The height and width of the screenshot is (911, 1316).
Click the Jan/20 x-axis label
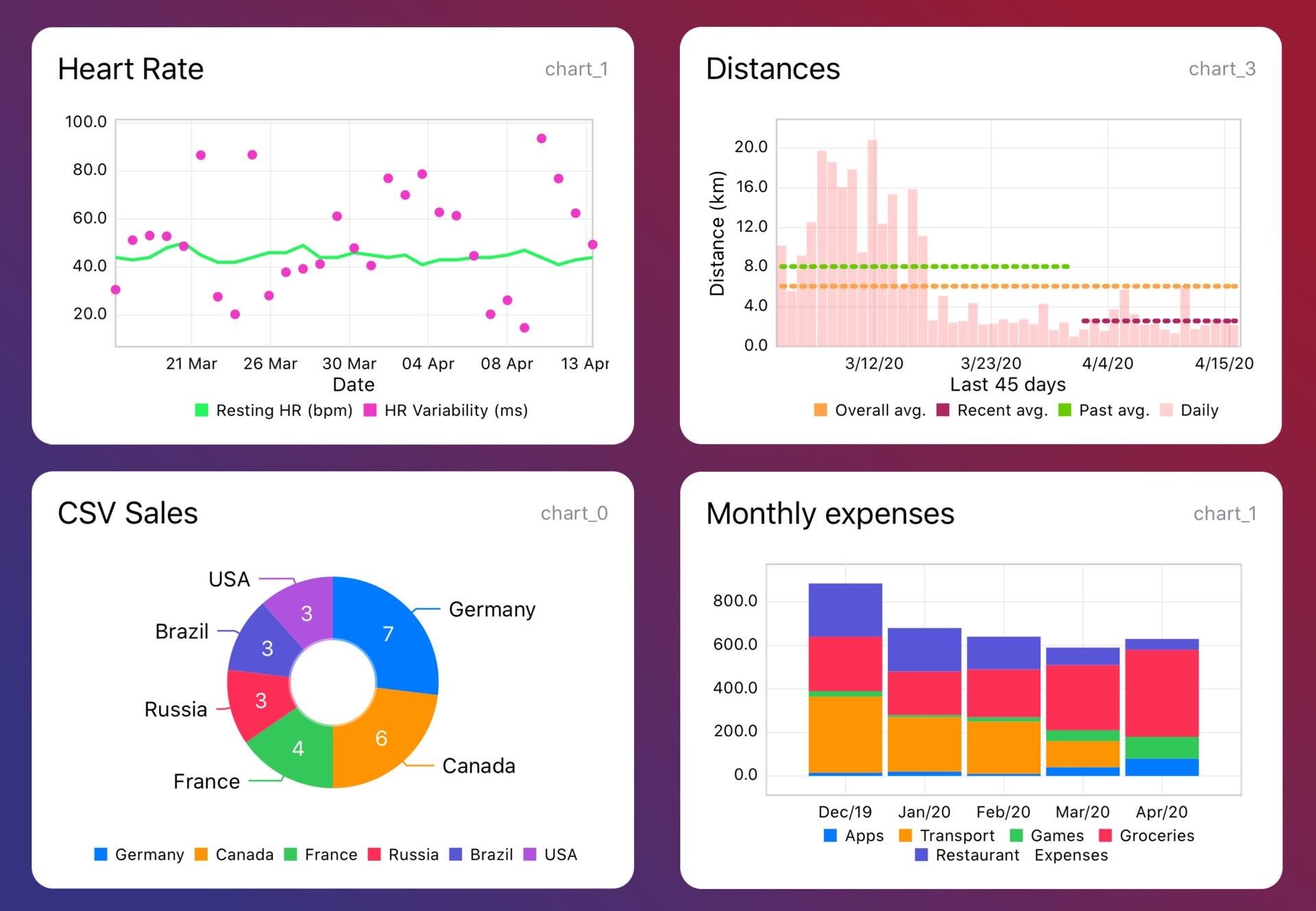pyautogui.click(x=925, y=812)
